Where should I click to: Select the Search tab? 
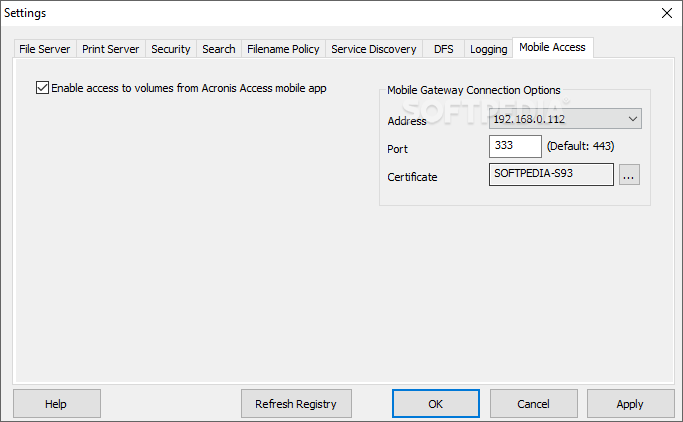tap(219, 49)
